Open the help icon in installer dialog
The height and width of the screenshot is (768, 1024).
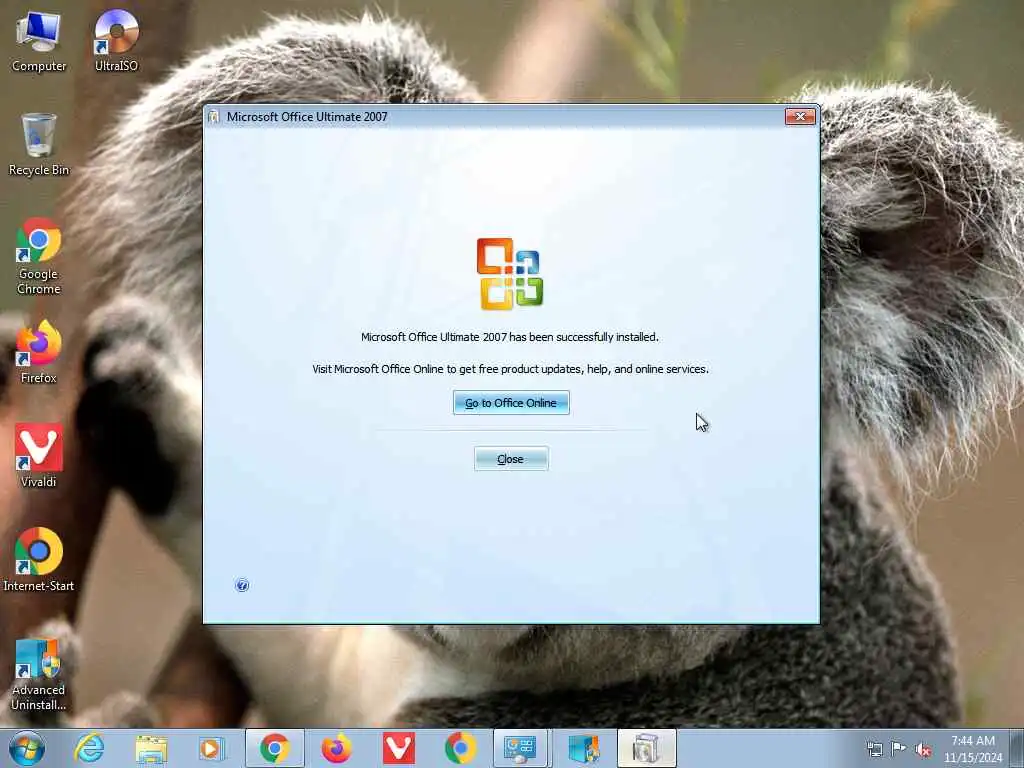242,585
